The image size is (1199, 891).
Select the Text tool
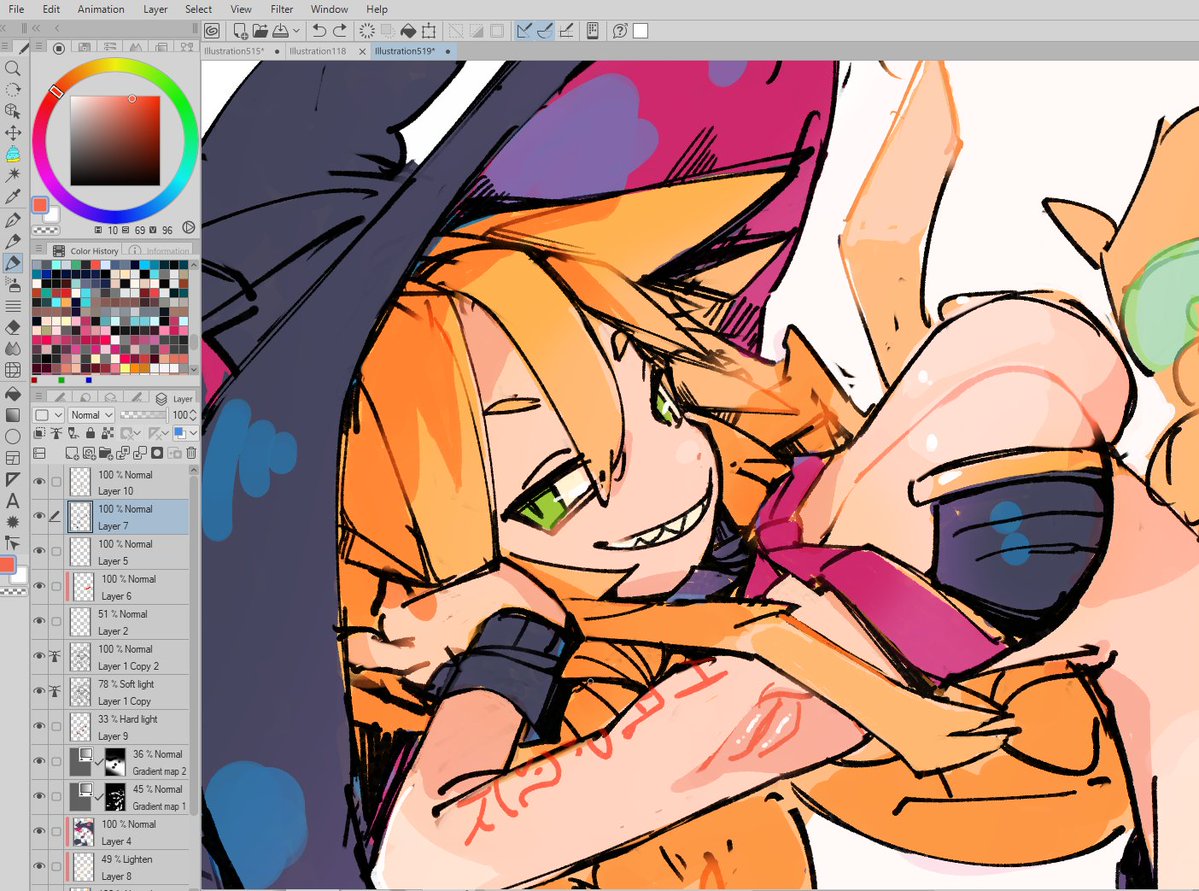tap(12, 501)
